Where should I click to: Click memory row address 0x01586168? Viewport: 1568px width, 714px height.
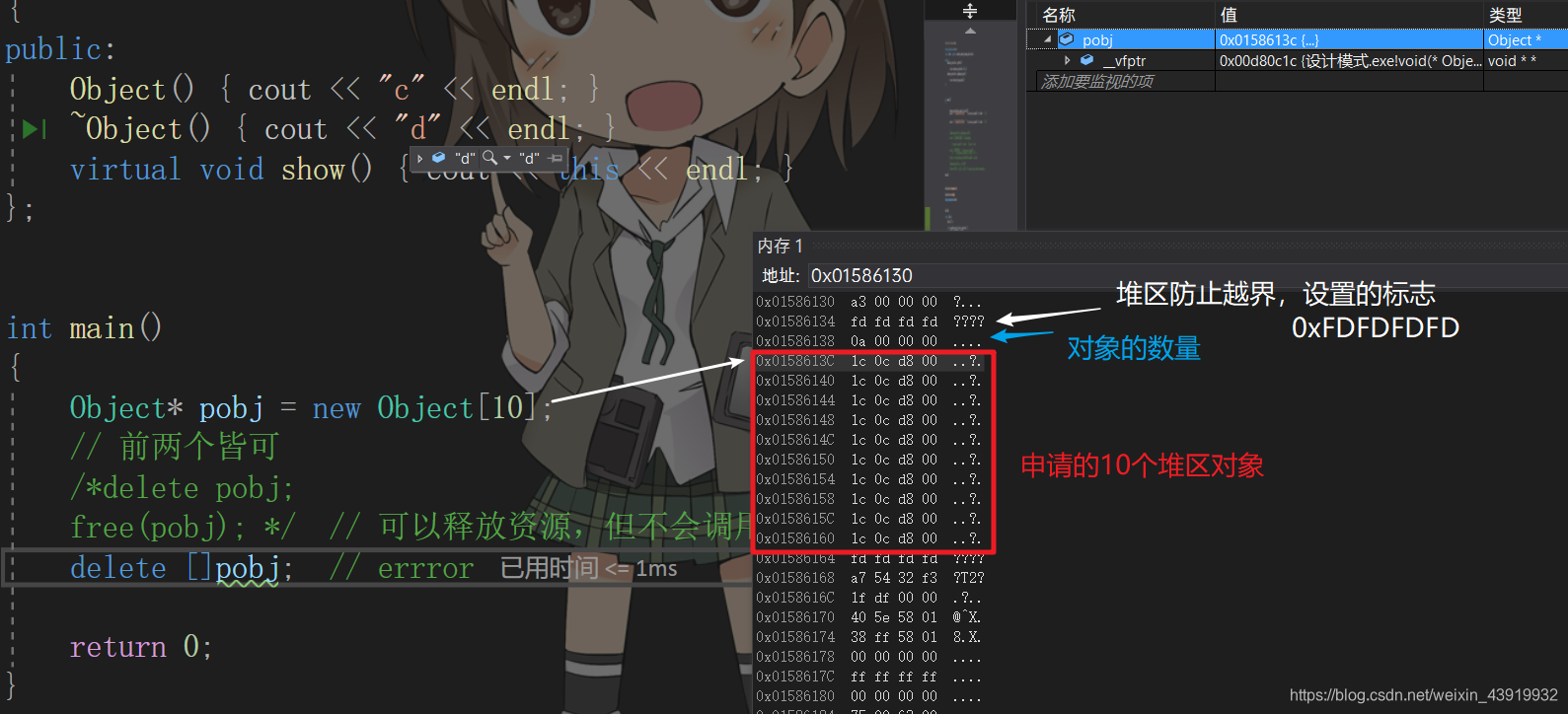795,578
